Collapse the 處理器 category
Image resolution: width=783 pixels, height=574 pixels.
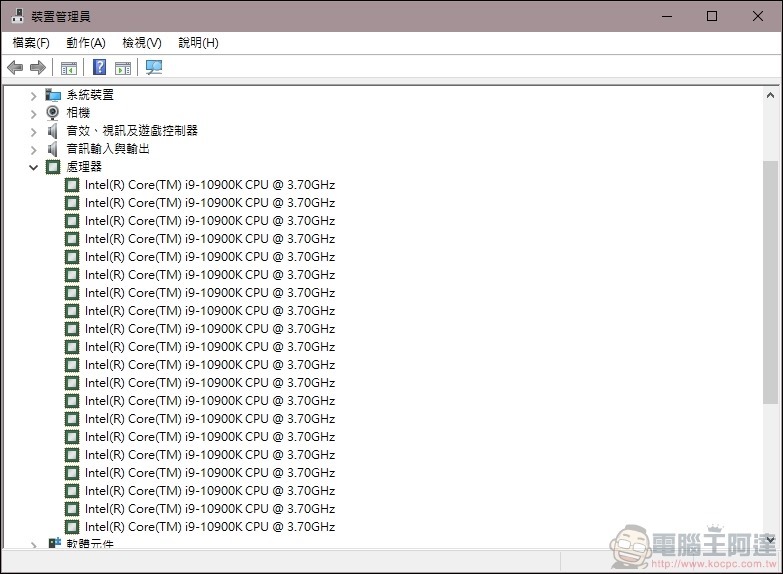33,167
